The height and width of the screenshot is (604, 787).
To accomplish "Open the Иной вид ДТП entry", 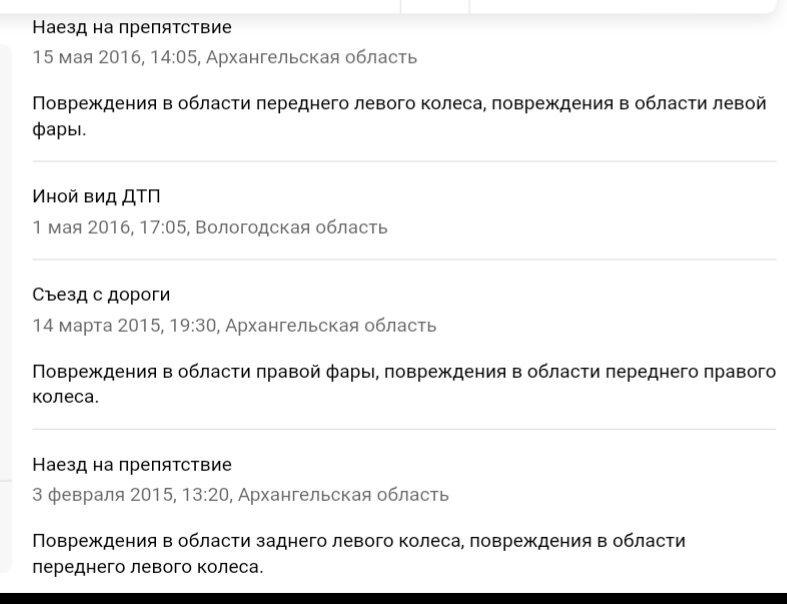I will coord(96,196).
